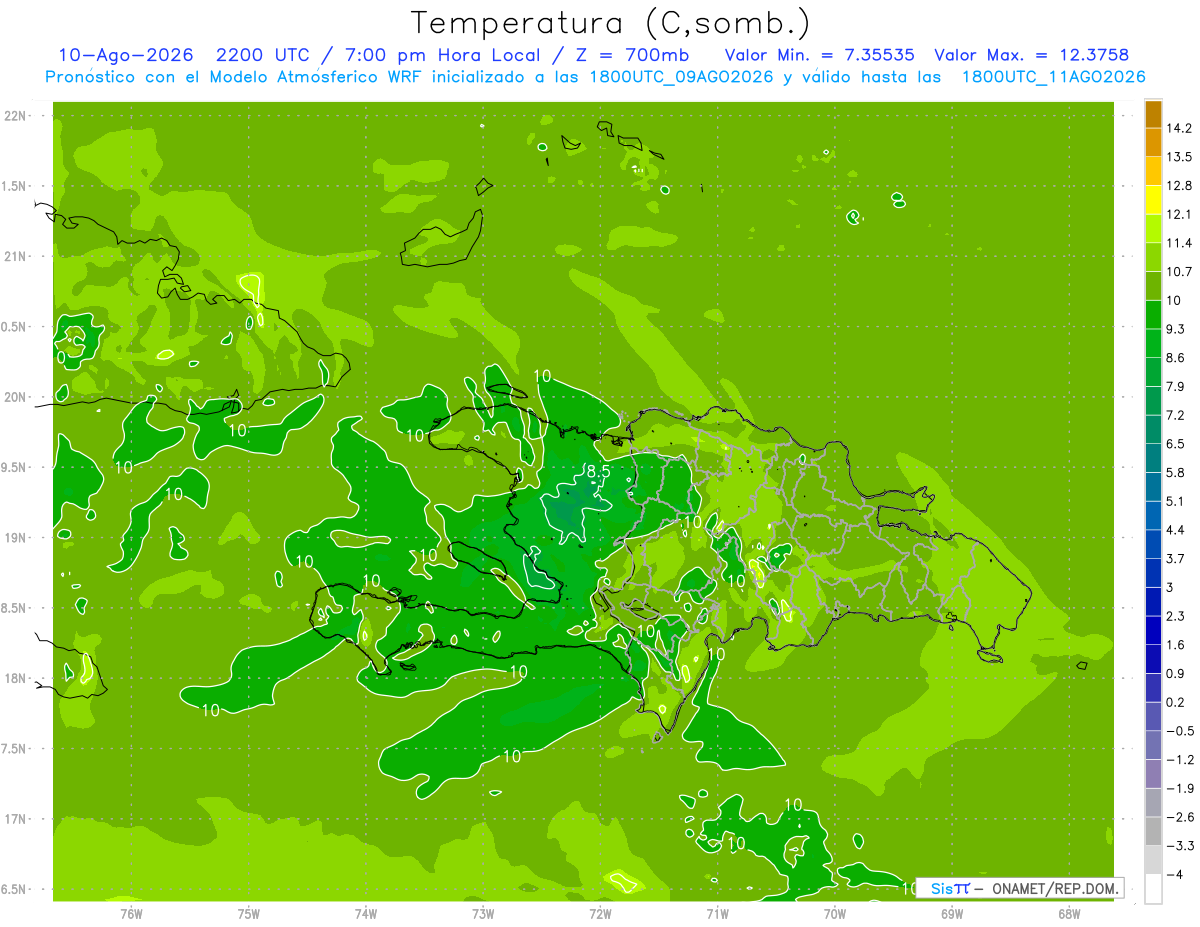
Task: Click the '75W' longitude axis label
Action: 249,913
